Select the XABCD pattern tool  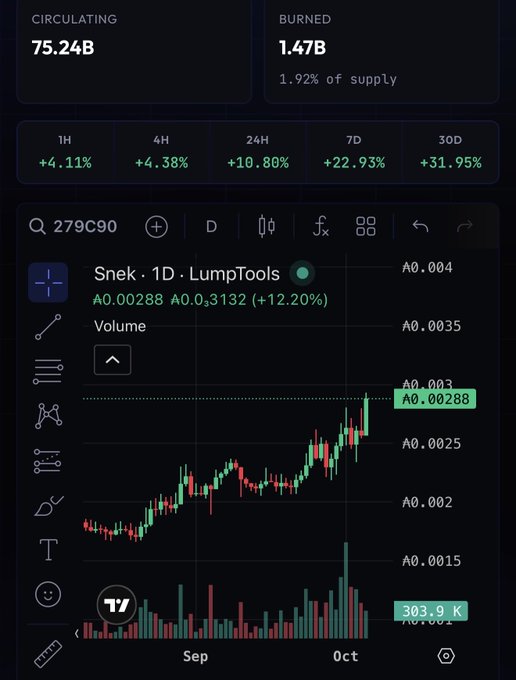point(48,416)
